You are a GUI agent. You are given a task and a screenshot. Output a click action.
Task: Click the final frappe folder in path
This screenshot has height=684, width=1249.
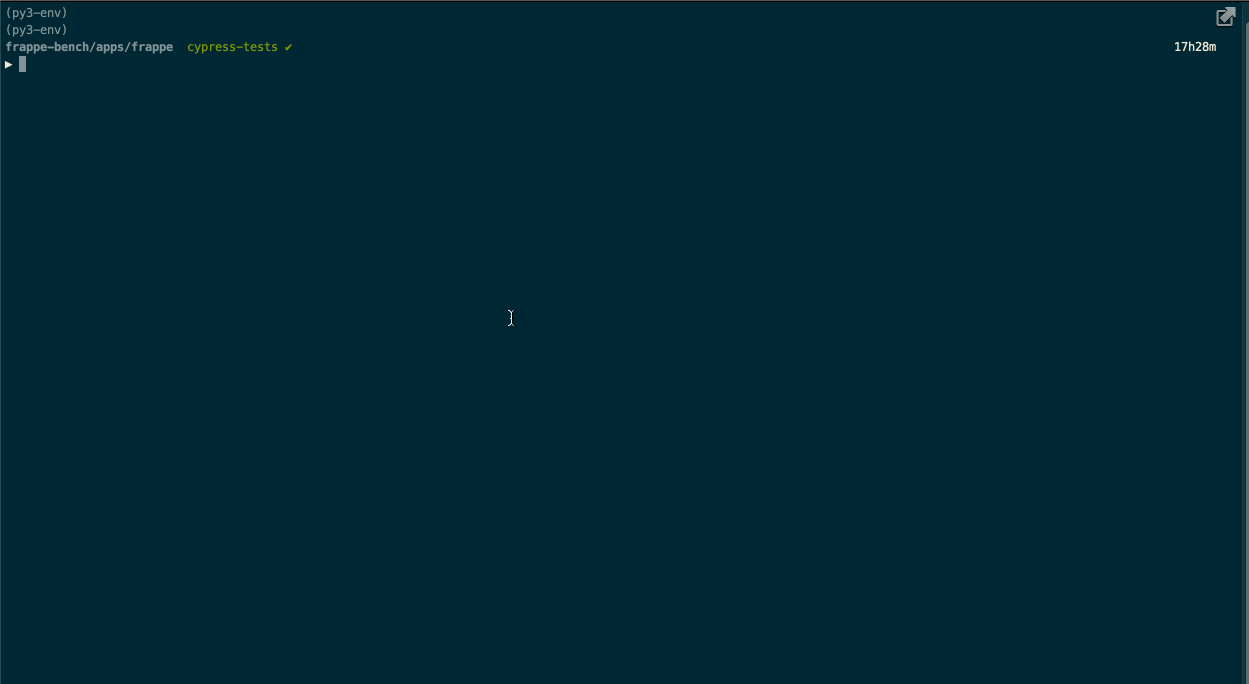coord(152,47)
